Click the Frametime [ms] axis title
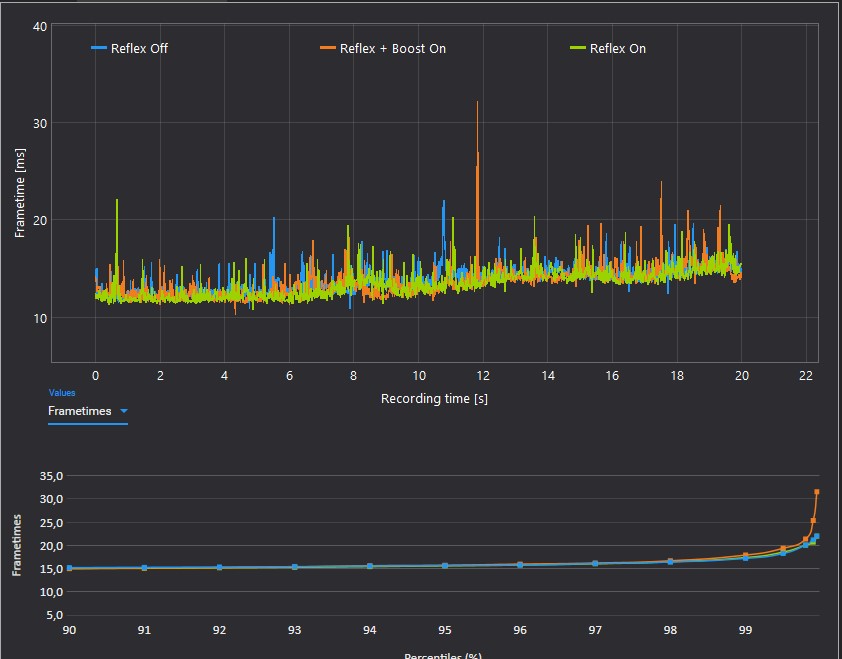Screen dimensions: 842x659 [20, 193]
